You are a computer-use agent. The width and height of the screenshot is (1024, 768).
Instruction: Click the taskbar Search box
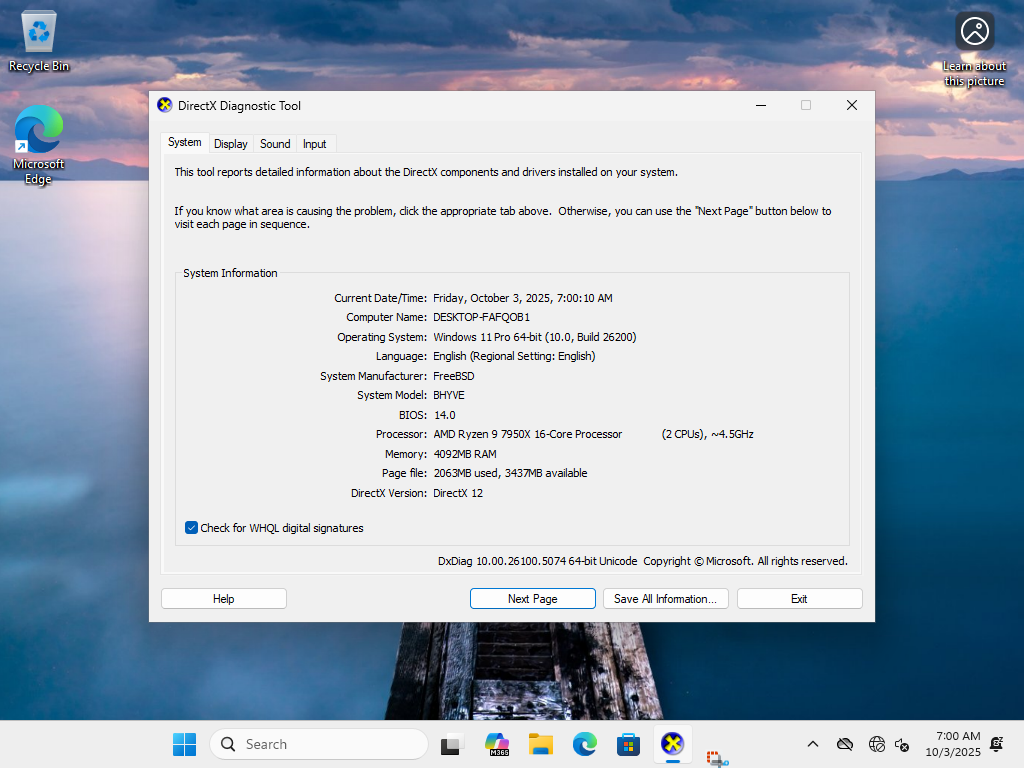point(319,744)
